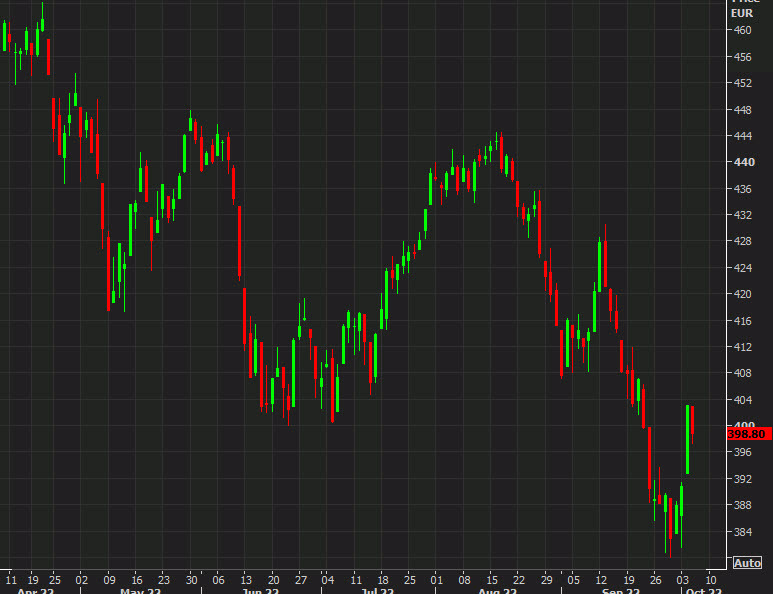Click the 456 price axis label
This screenshot has width=773, height=594.
point(742,57)
